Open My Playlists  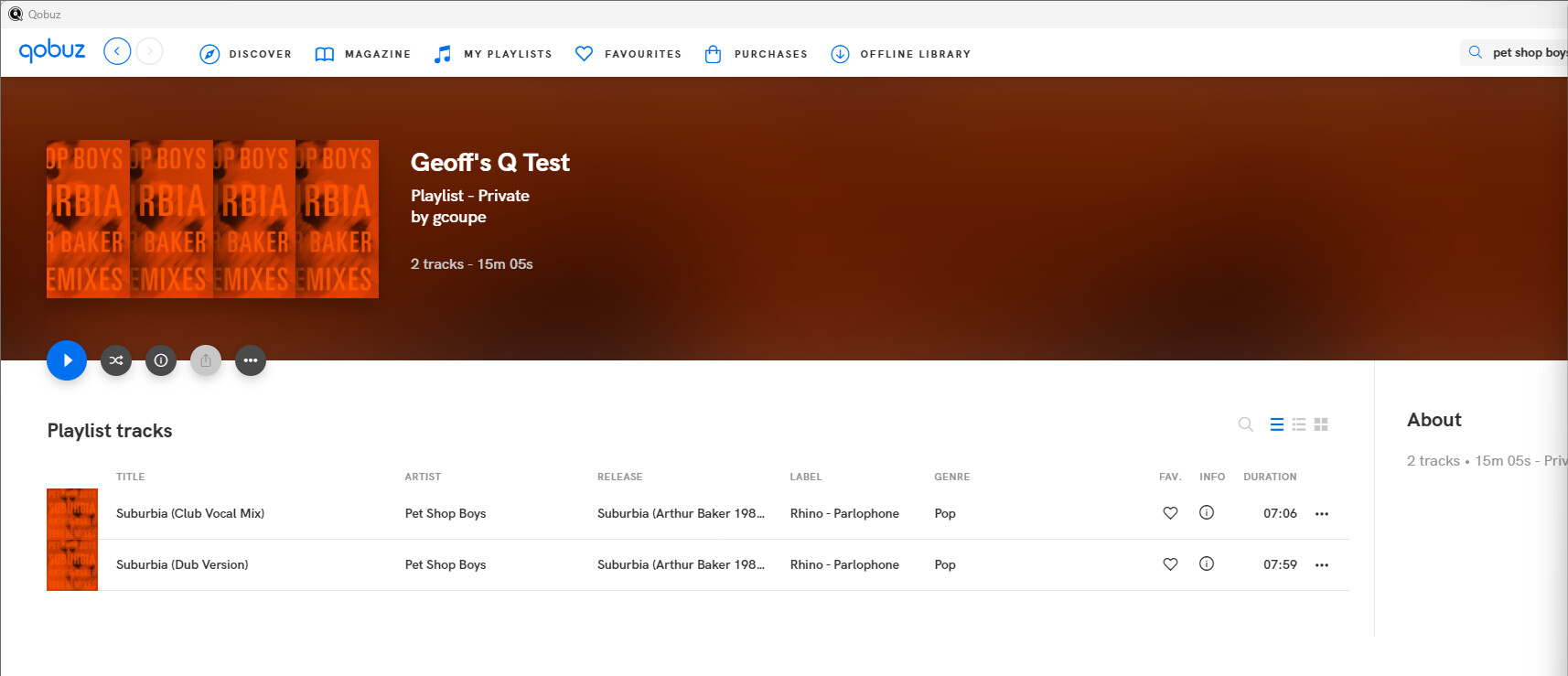[493, 54]
